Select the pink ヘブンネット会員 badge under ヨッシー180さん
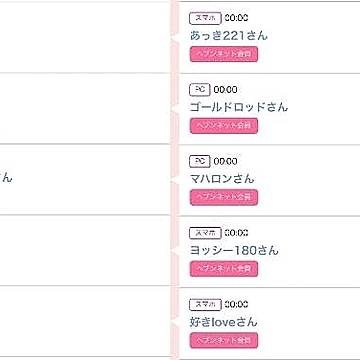 tap(224, 269)
